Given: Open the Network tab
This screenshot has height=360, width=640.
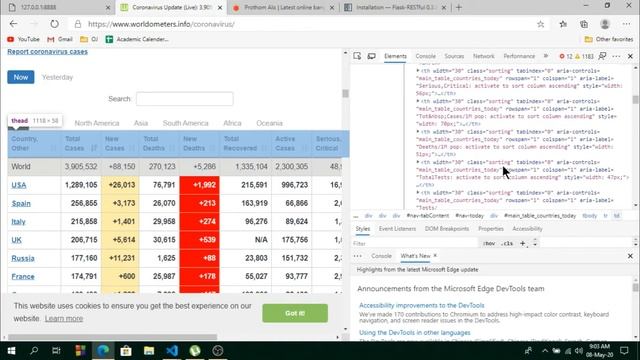Looking at the screenshot, I should tap(484, 56).
